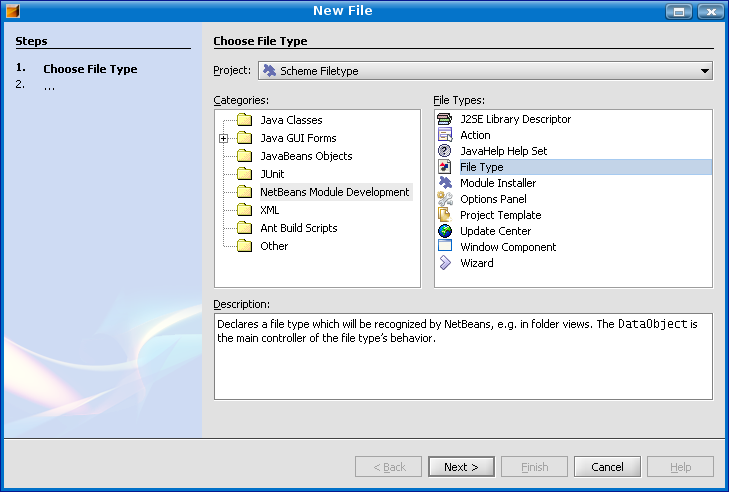729x492 pixels.
Task: Select XML category label
Action: pos(270,210)
